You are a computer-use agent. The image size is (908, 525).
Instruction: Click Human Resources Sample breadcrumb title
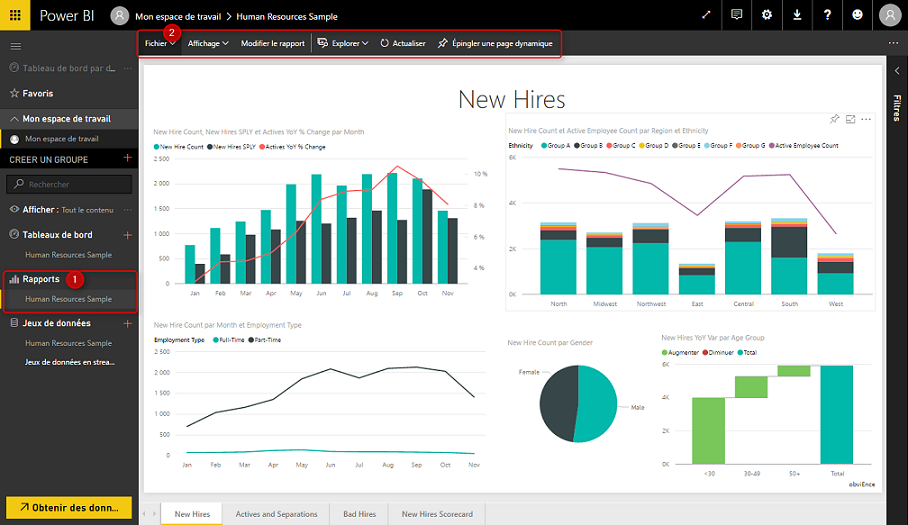pyautogui.click(x=287, y=16)
